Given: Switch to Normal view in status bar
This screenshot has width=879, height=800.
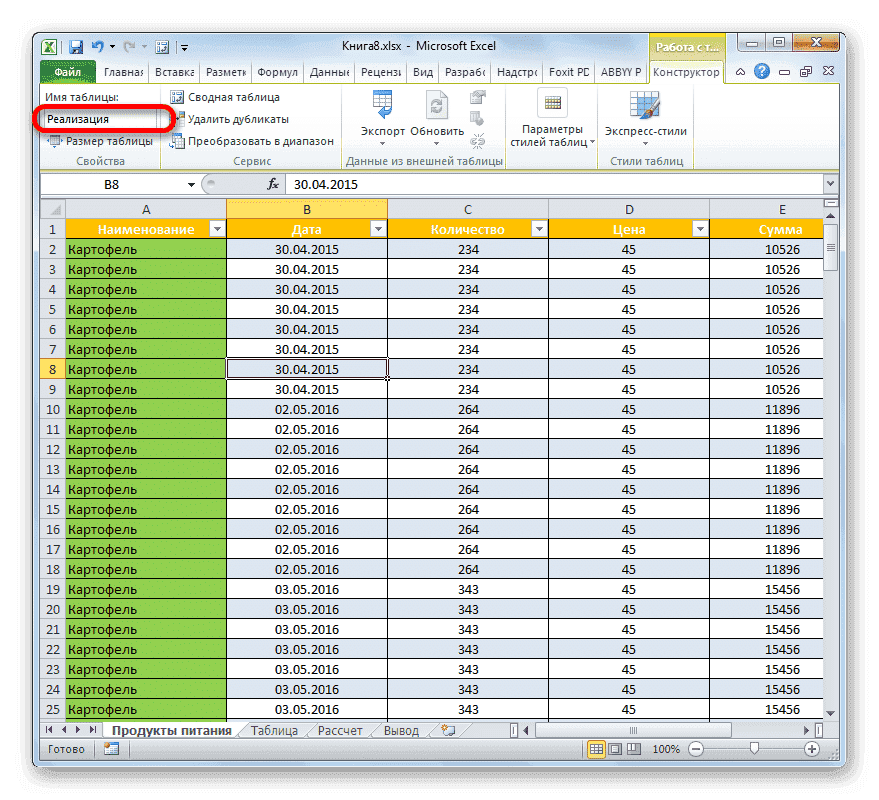Looking at the screenshot, I should pos(598,750).
